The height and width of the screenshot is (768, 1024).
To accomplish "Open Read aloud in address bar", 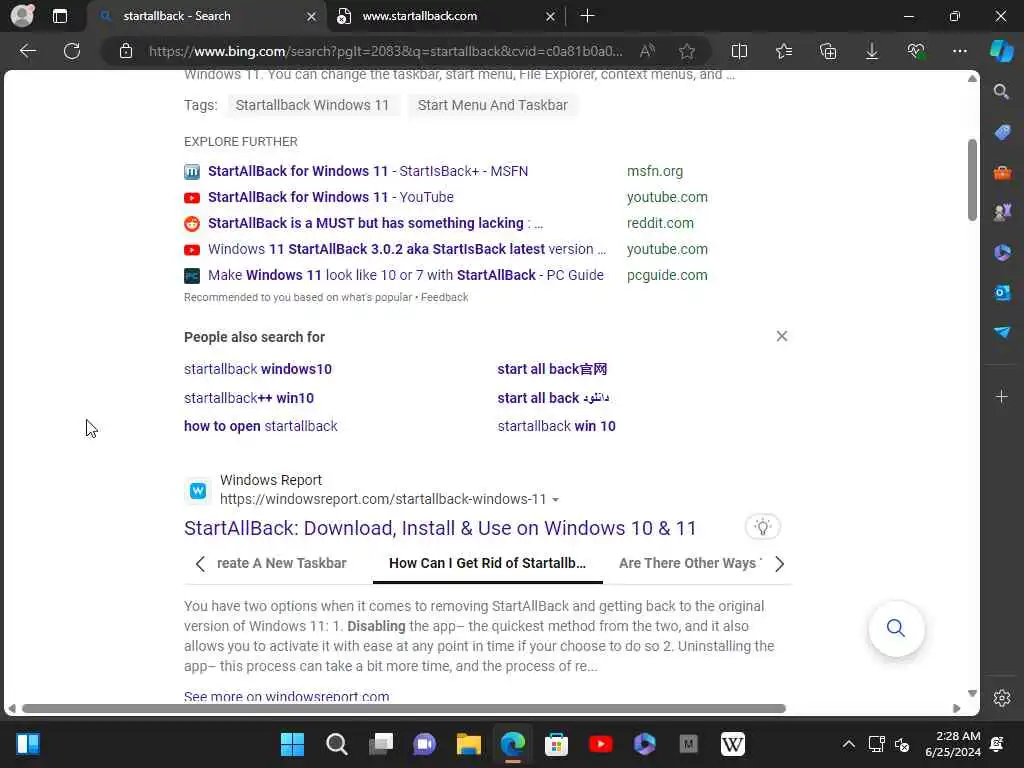I will coord(647,51).
